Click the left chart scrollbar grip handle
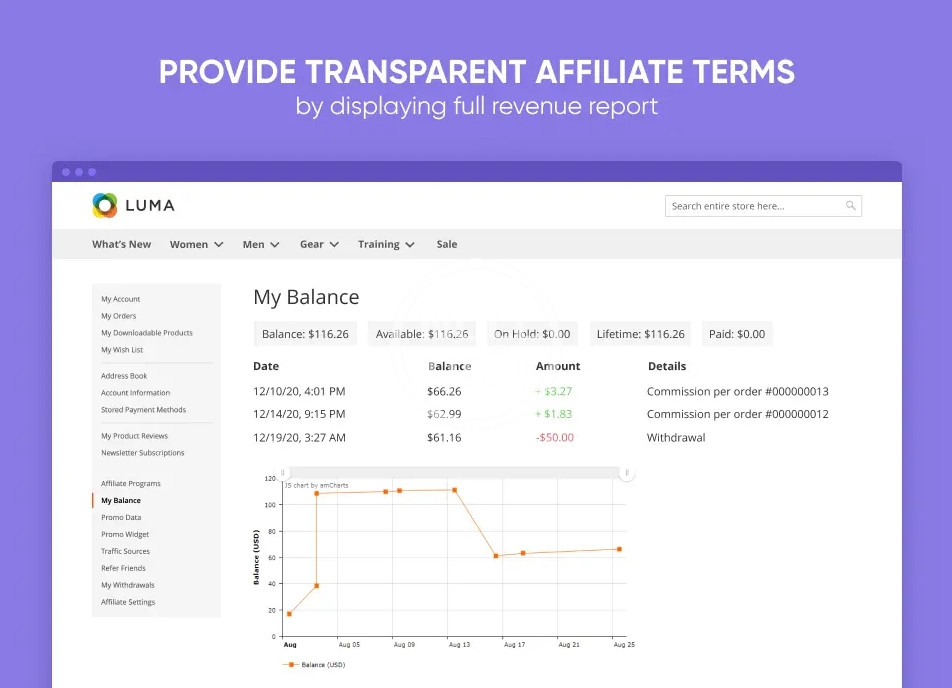Screen dimensions: 952x688 click(x=282, y=472)
